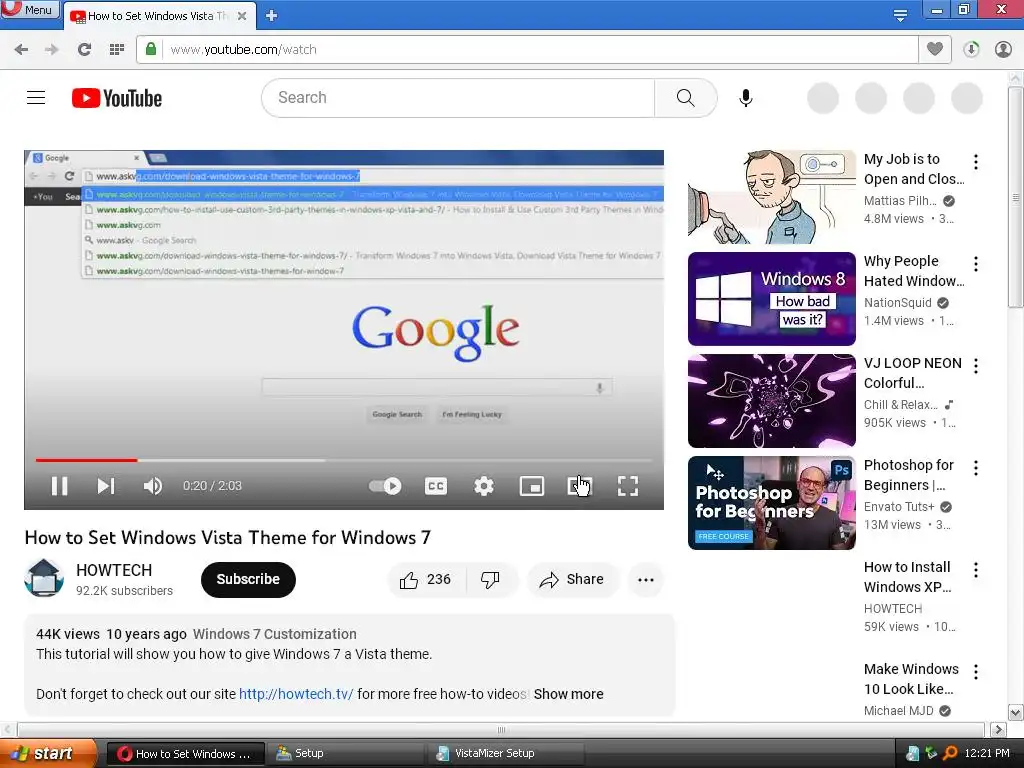Open options for How to Install Windows XP
The height and width of the screenshot is (768, 1024).
point(976,569)
